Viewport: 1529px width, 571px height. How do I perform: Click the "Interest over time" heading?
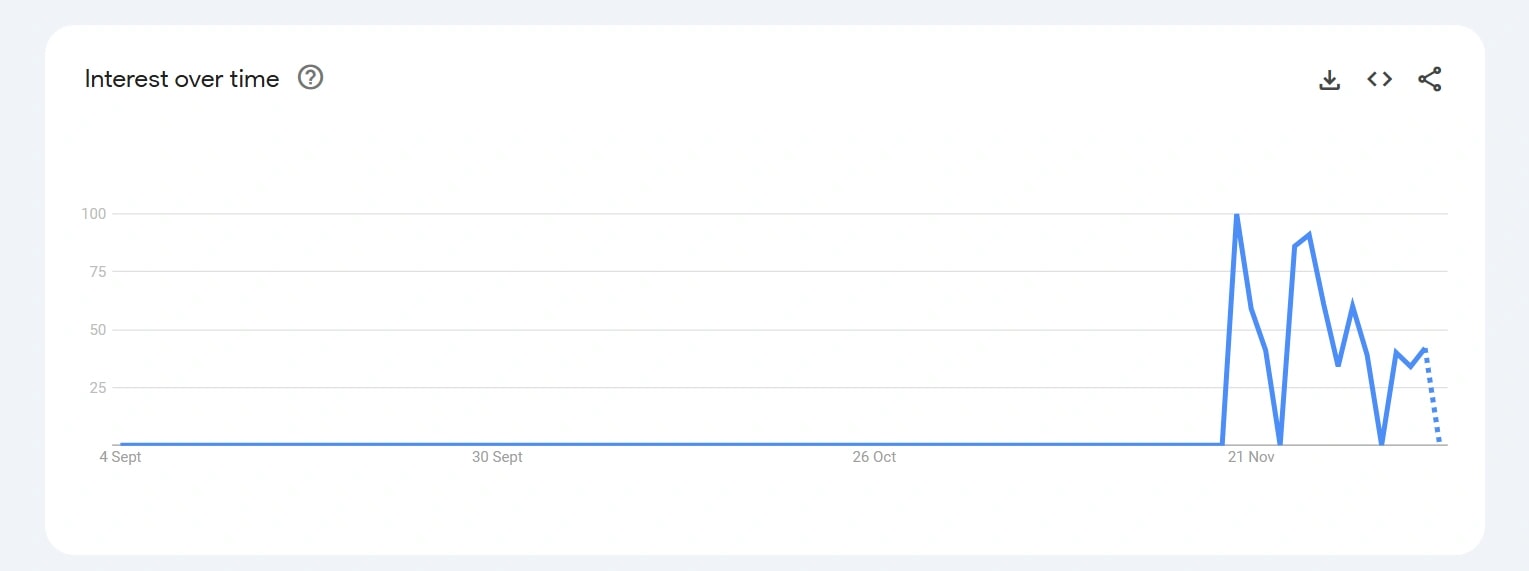click(182, 79)
